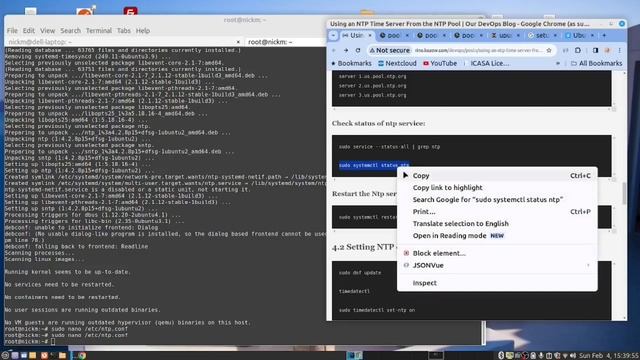Switch to the 'Ubu' last Chrome tab
Image resolution: width=640 pixels, height=360 pixels.
coord(580,36)
